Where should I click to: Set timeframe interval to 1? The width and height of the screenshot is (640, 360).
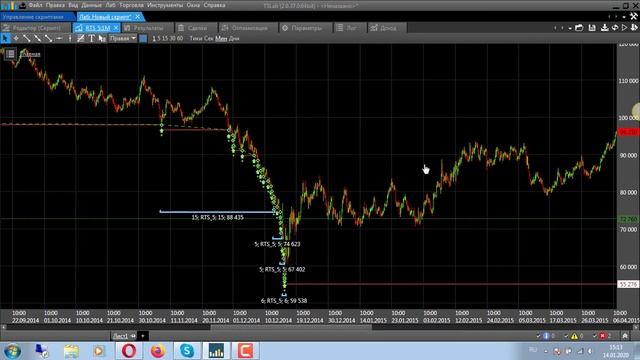(x=154, y=38)
